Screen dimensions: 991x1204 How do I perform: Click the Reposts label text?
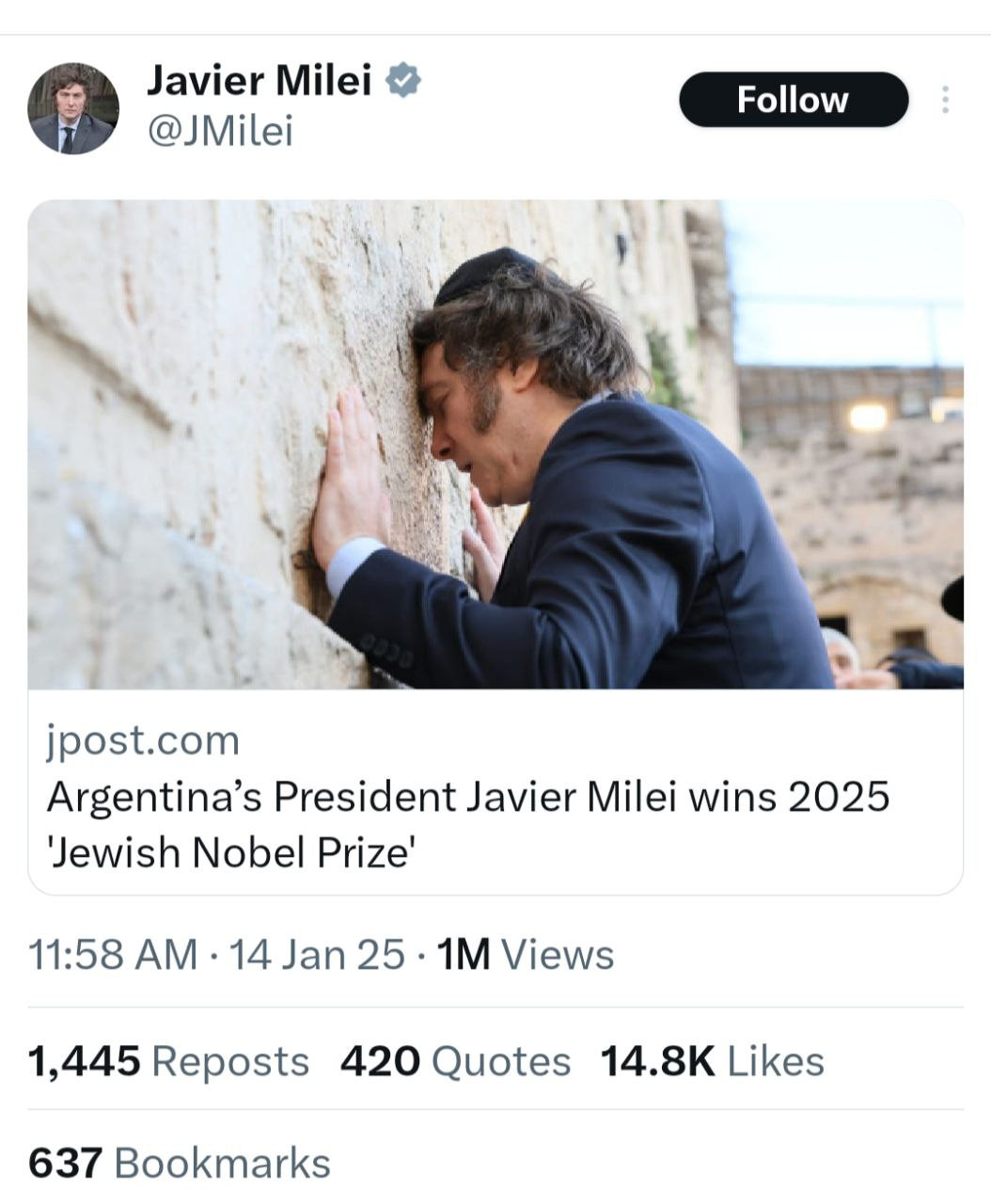[x=230, y=1061]
